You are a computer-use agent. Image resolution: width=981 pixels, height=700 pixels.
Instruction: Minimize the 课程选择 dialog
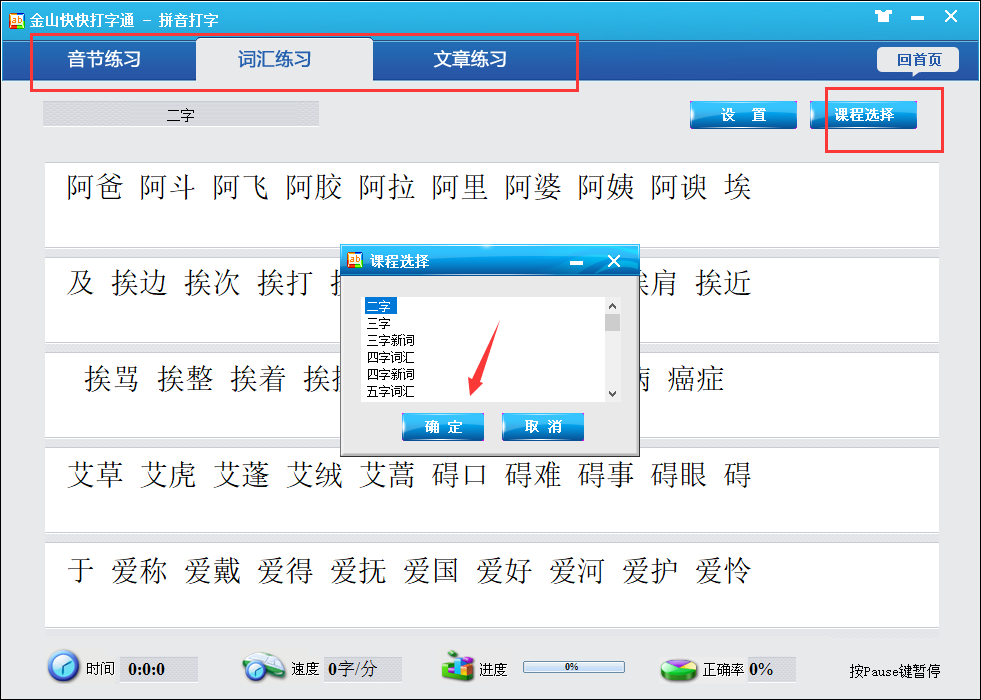click(576, 261)
